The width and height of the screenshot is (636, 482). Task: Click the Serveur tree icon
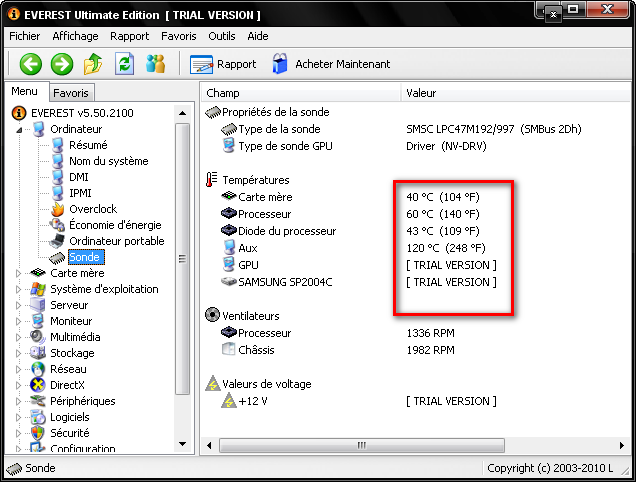[x=38, y=305]
